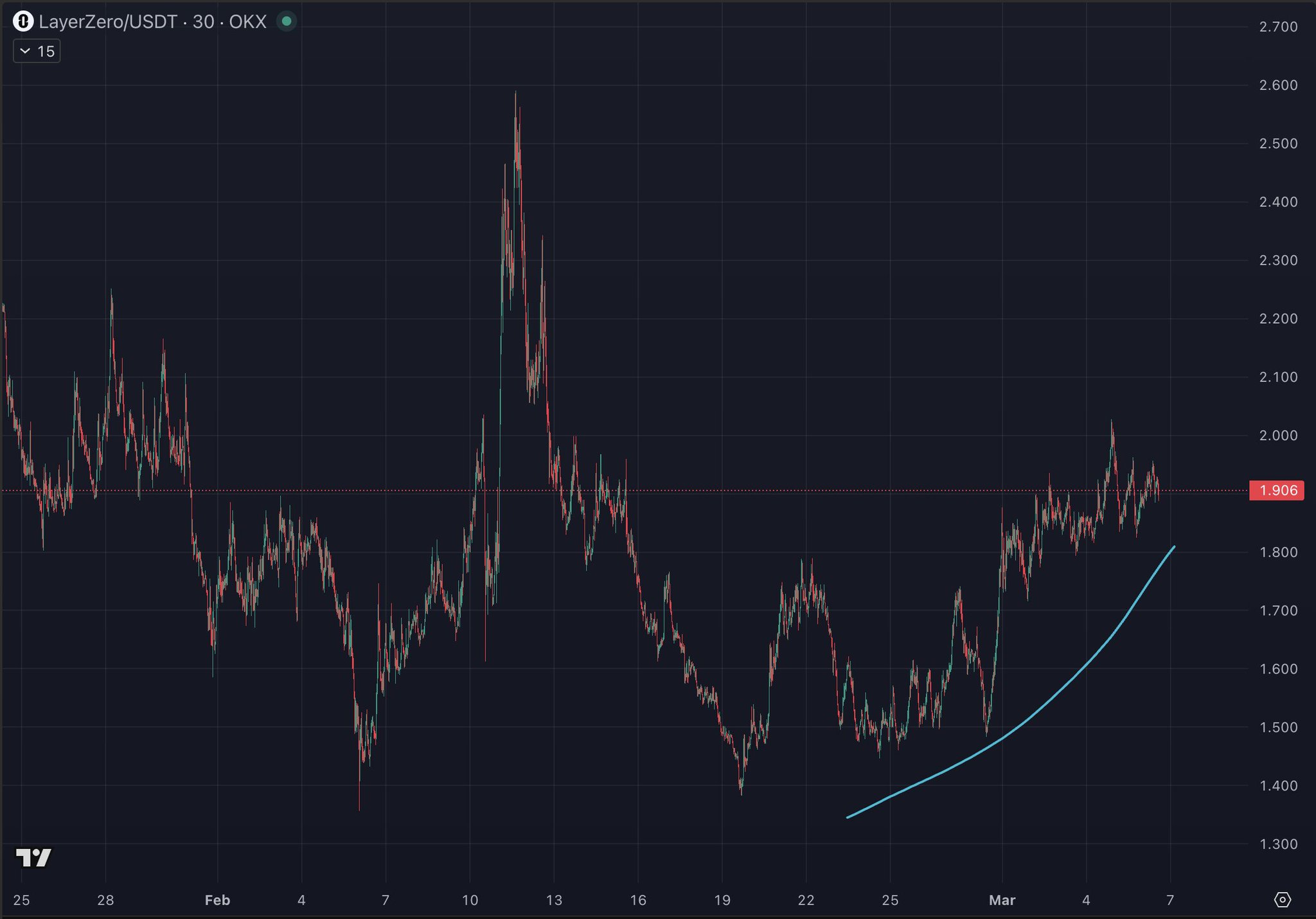Click the 2.600 price axis label
1316x919 pixels.
pos(1278,85)
